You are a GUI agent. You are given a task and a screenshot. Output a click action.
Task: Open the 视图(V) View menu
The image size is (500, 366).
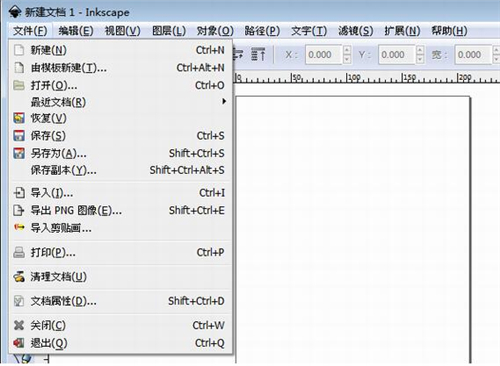coord(123,31)
